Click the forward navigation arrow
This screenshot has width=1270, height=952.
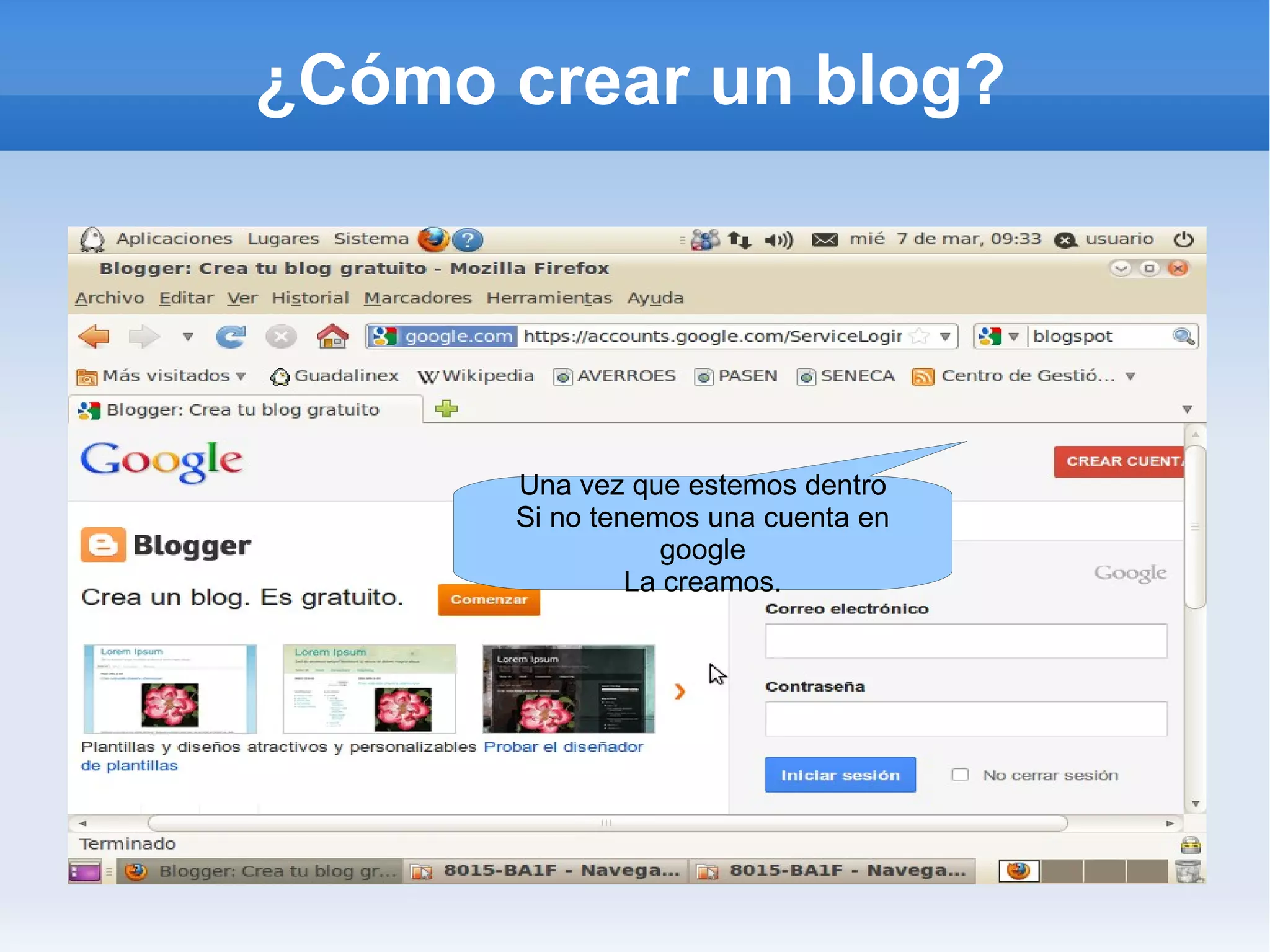[x=144, y=337]
